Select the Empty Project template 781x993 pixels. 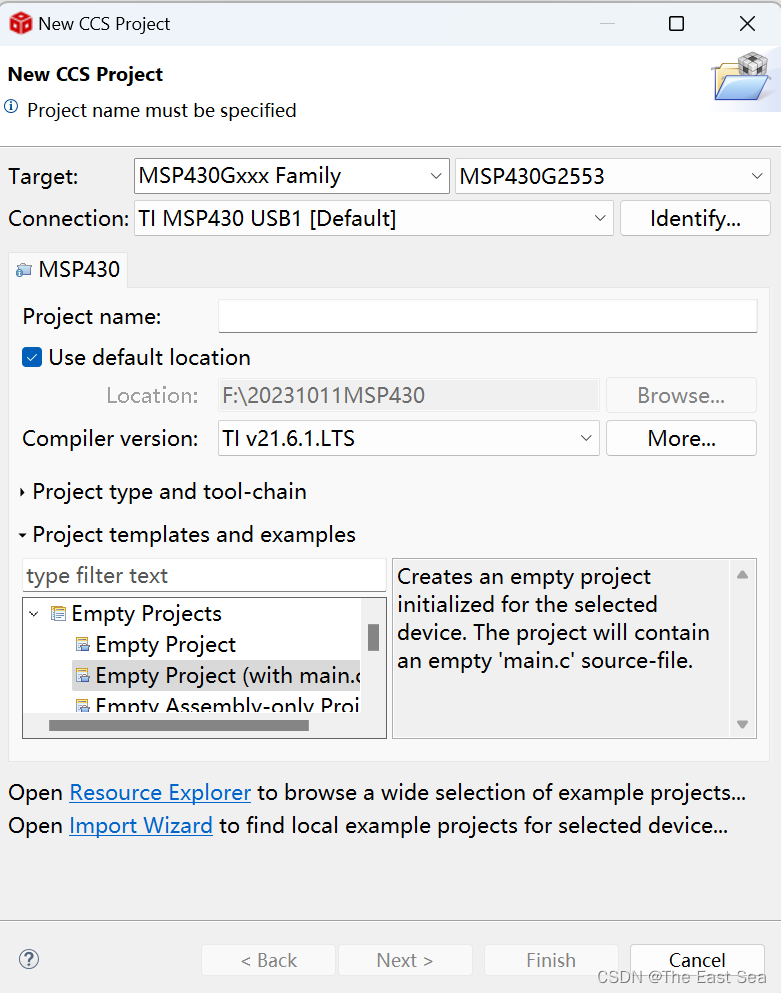163,644
